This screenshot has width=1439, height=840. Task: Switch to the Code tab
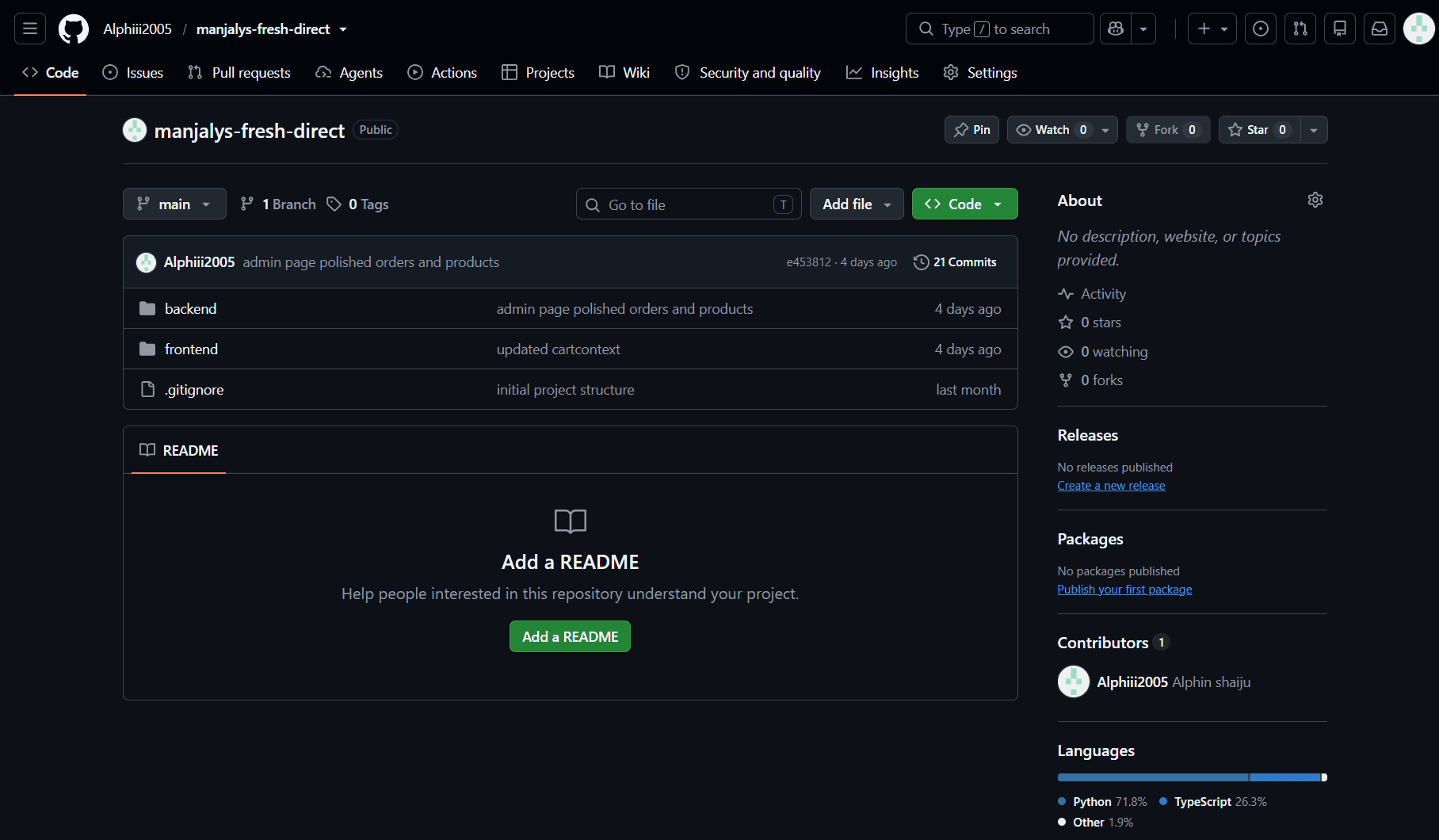pos(51,73)
